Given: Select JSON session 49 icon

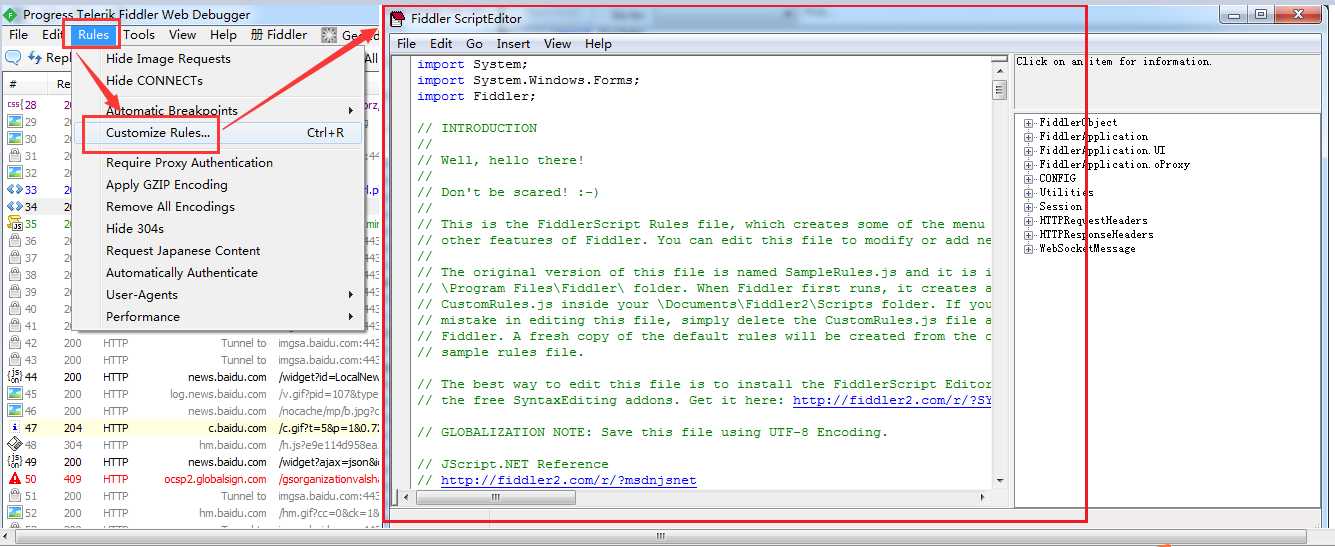Looking at the screenshot, I should click(15, 461).
